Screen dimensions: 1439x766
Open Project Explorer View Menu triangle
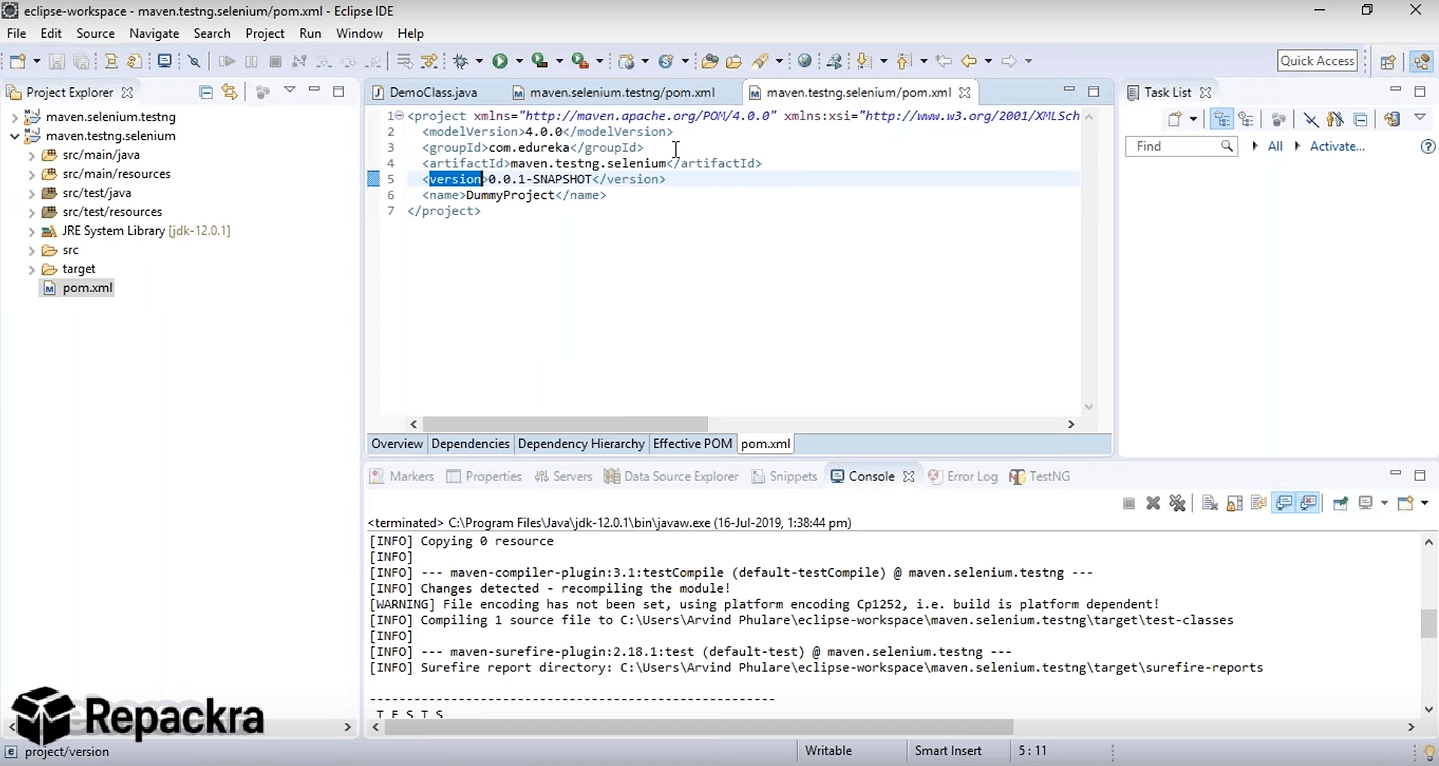tap(290, 91)
